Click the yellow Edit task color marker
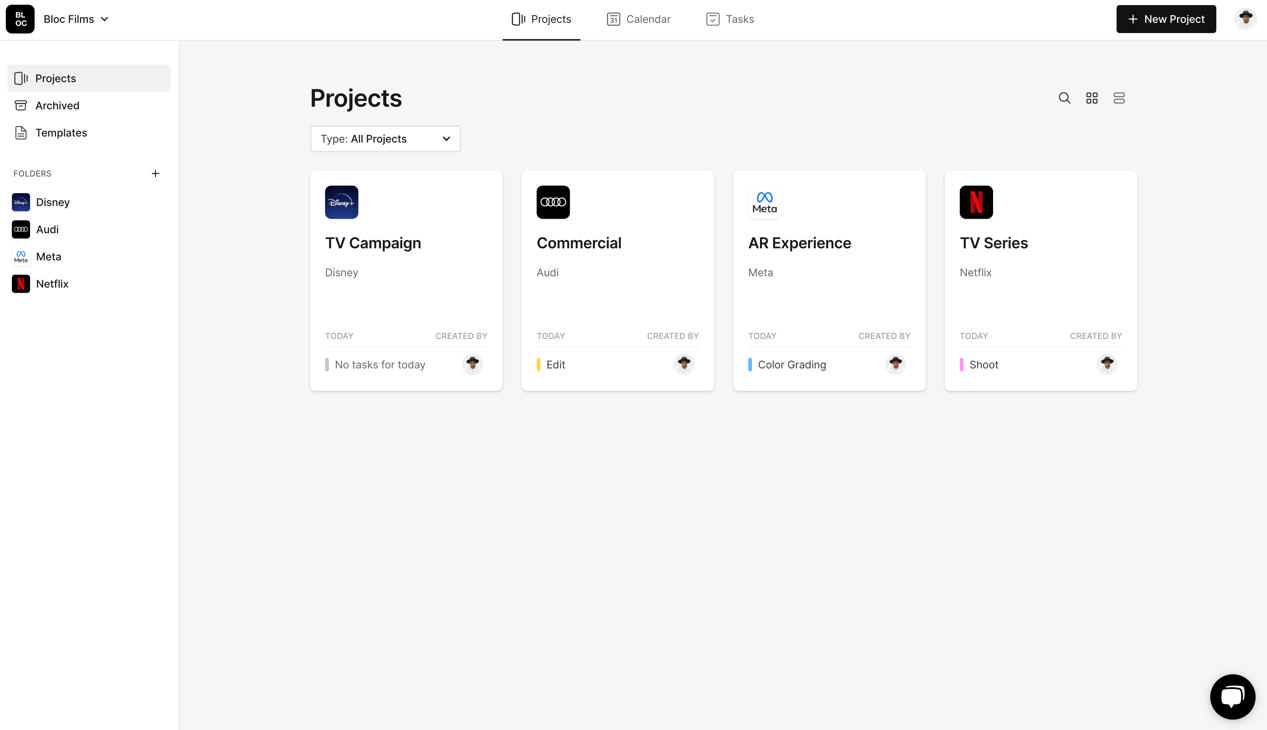 539,365
